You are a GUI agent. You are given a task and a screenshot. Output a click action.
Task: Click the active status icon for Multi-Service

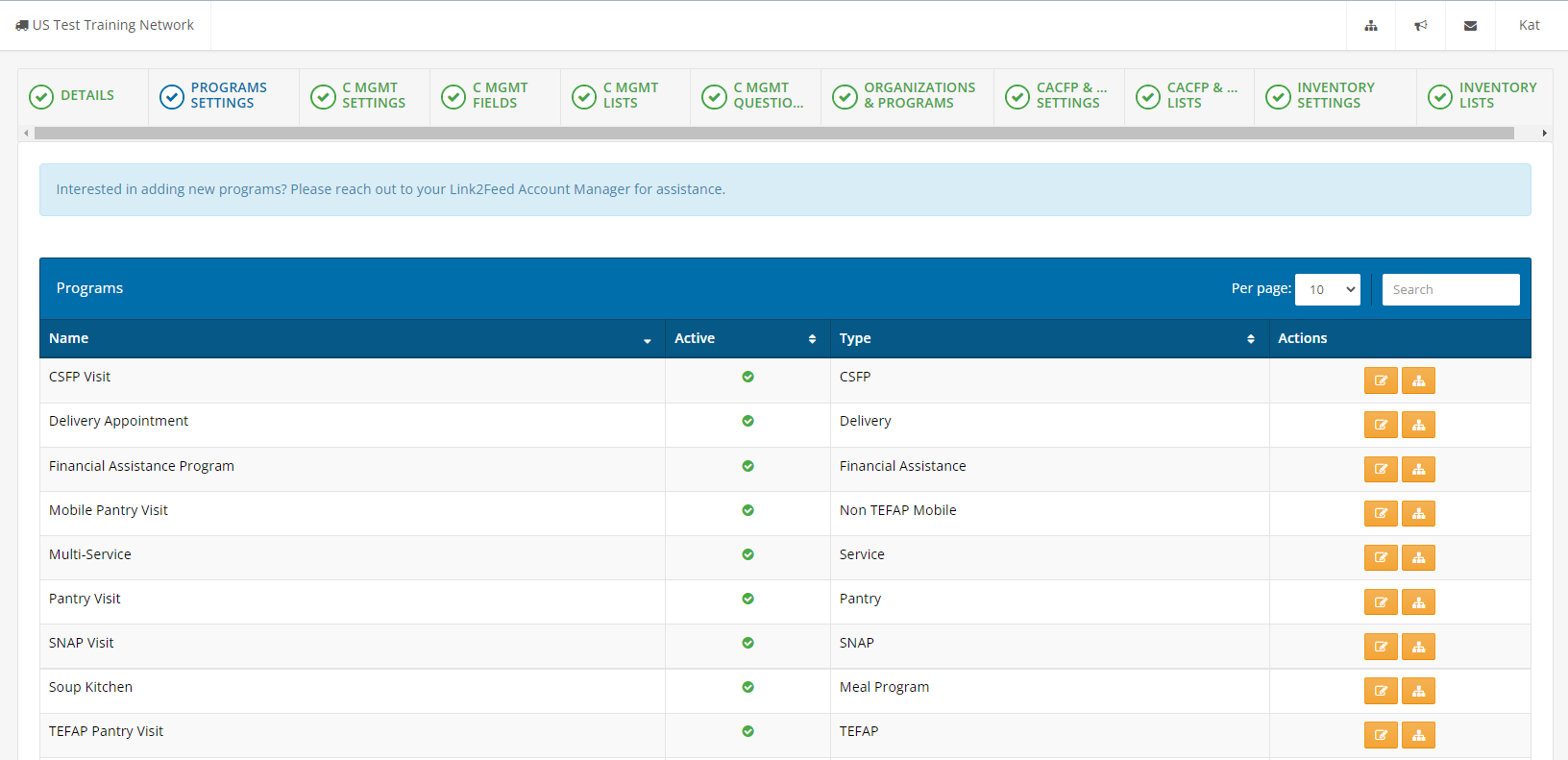click(747, 554)
